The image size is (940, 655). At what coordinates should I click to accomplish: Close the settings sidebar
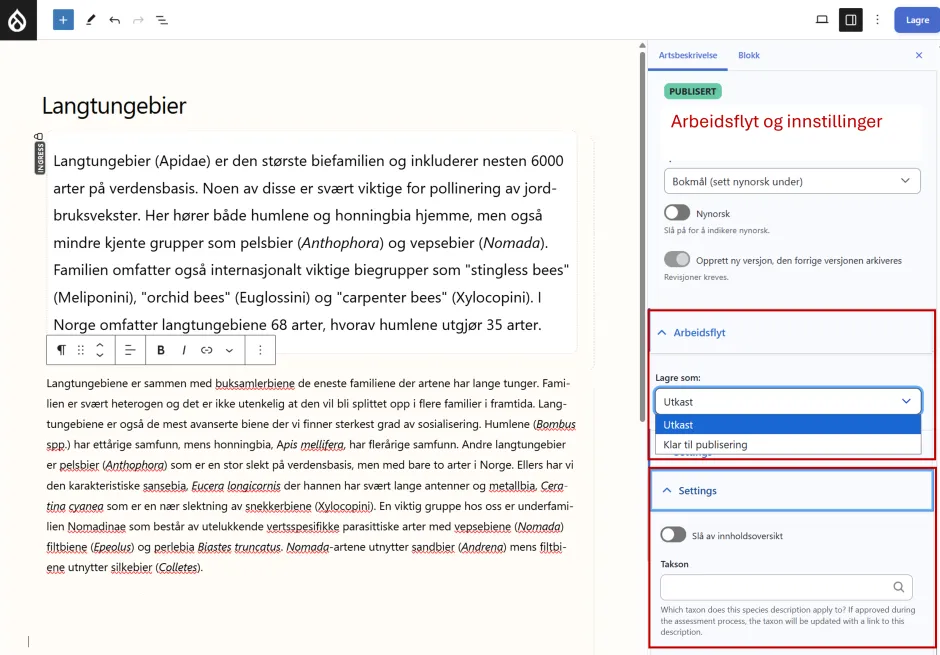[918, 55]
